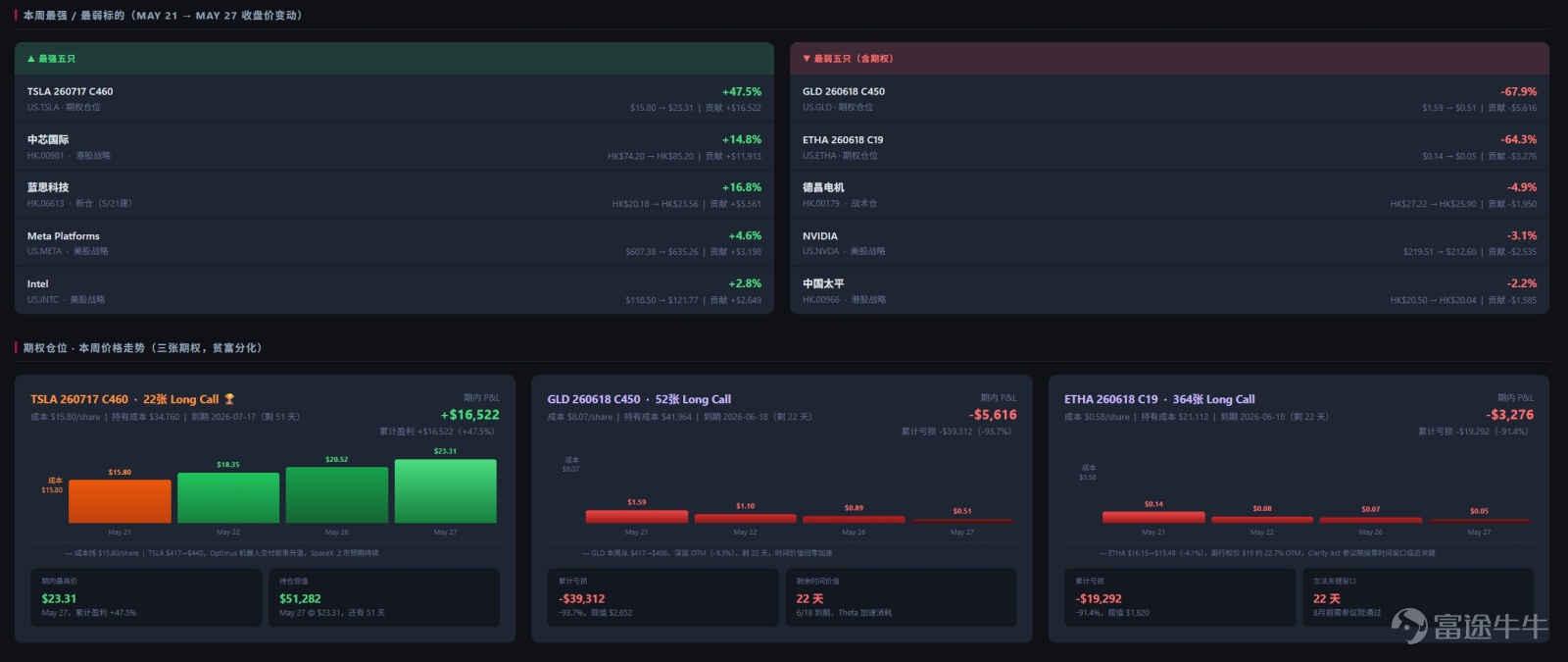Click the -$3,276 period P&L figure
This screenshot has width=1568, height=662.
coord(1509,415)
